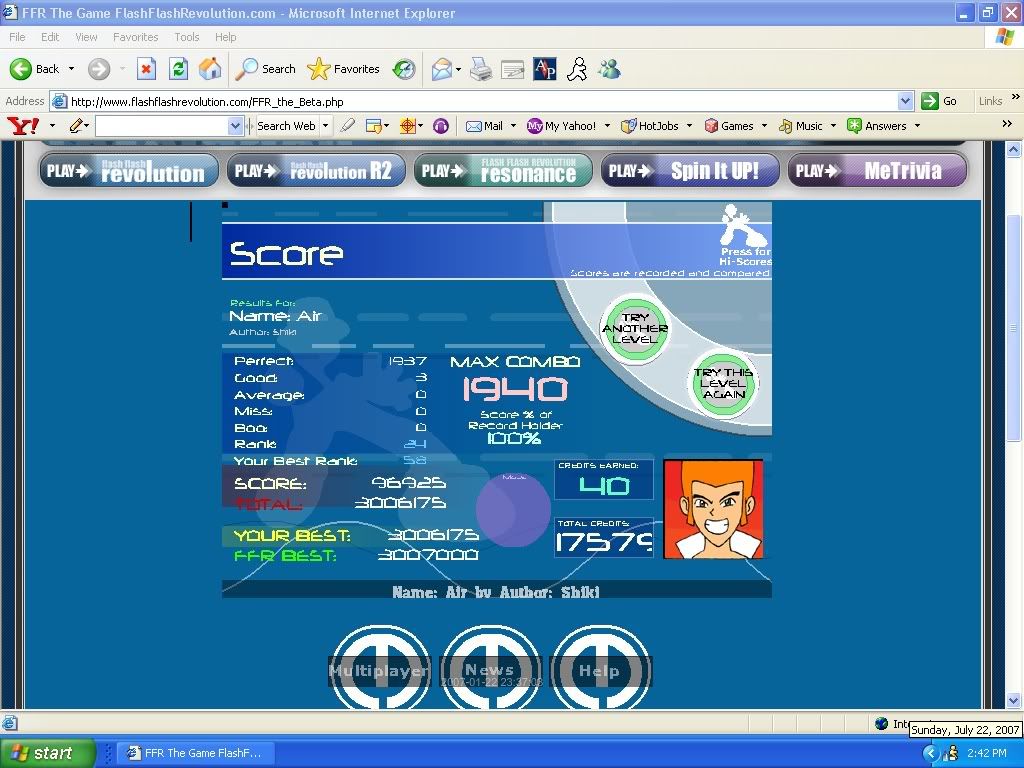The image size is (1024, 768).
Task: Click the vertical page scrollbar thumb
Action: (1014, 330)
